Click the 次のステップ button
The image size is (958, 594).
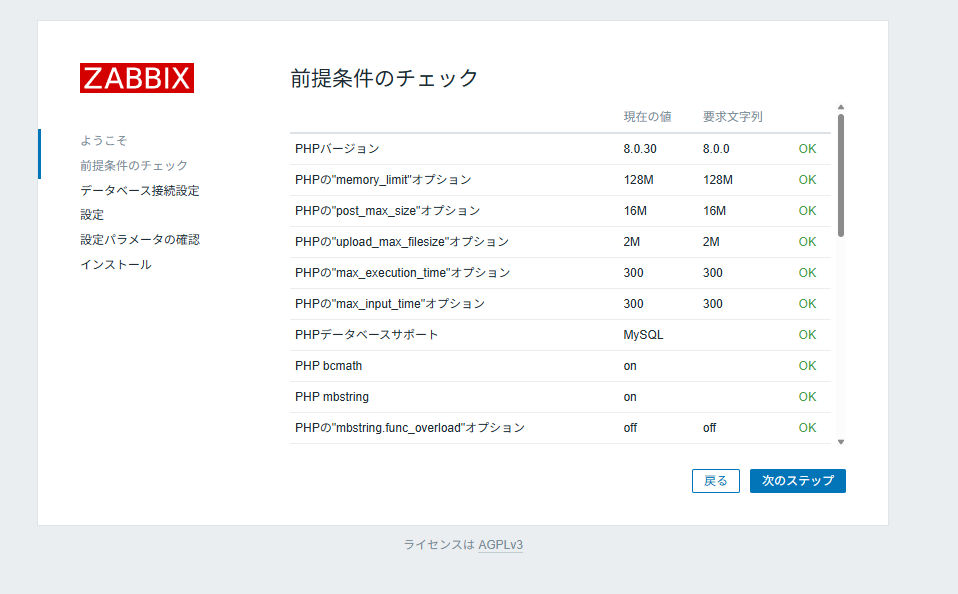pyautogui.click(x=797, y=480)
